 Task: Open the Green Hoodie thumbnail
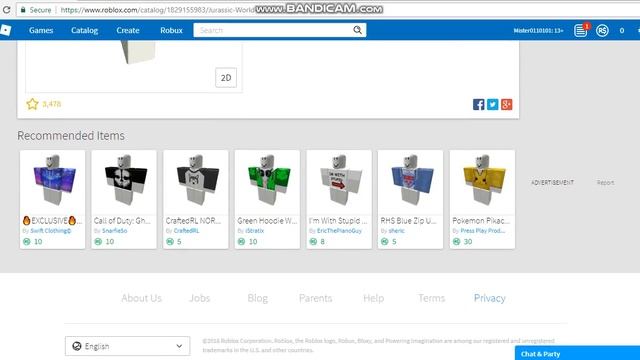click(267, 182)
